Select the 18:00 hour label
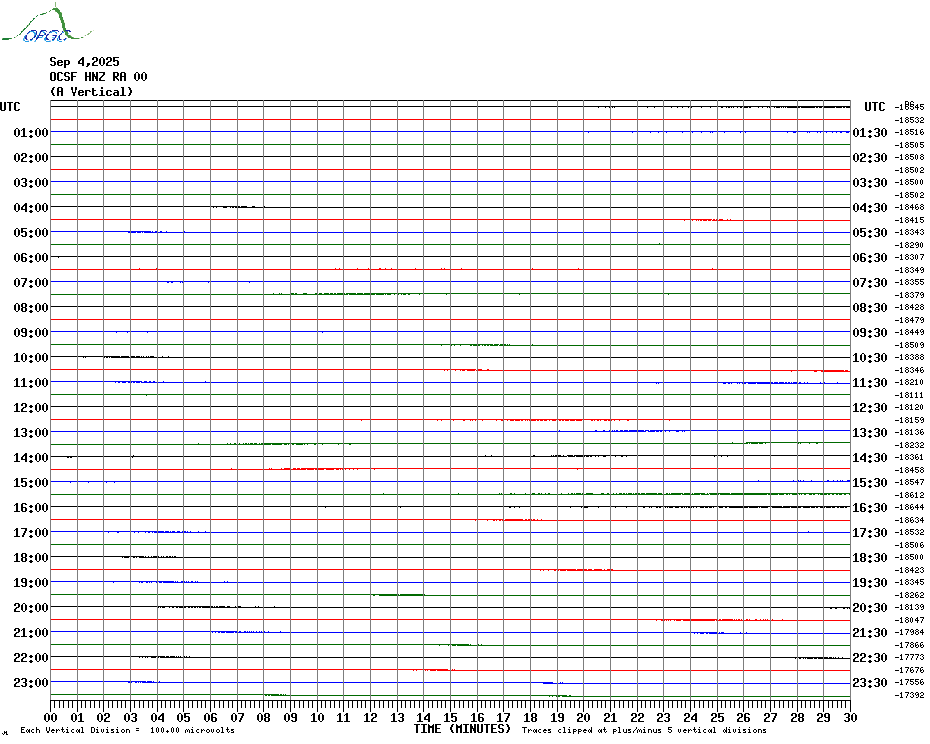 pyautogui.click(x=31, y=558)
